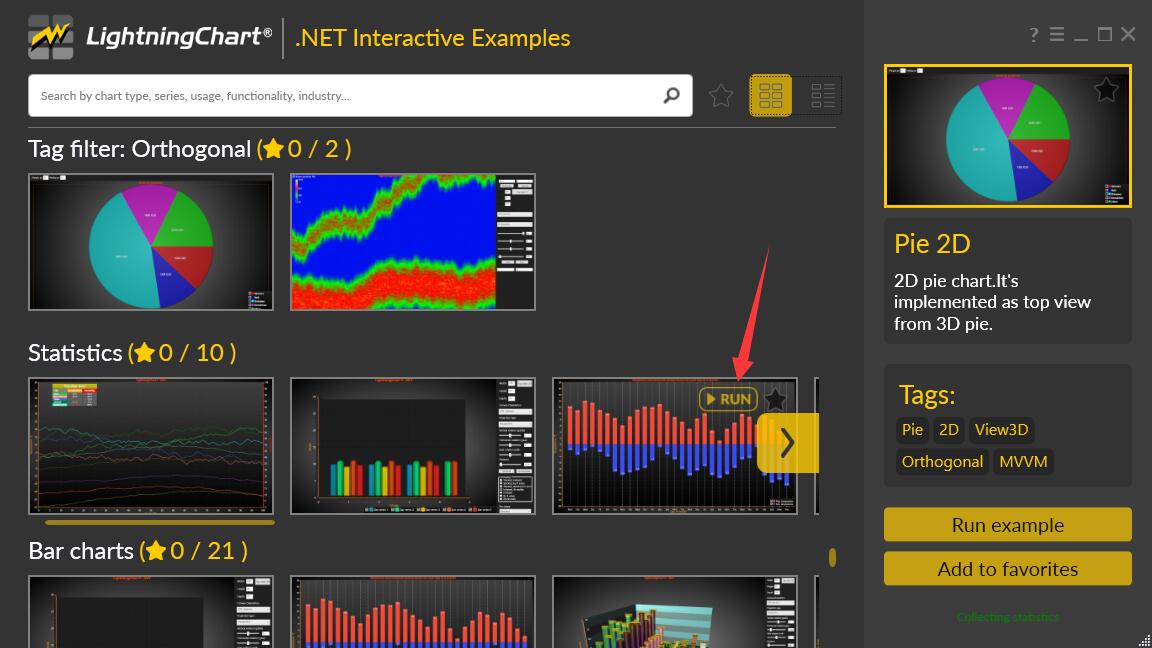This screenshot has width=1152, height=648.
Task: Click Add to favorites button
Action: pos(1007,569)
